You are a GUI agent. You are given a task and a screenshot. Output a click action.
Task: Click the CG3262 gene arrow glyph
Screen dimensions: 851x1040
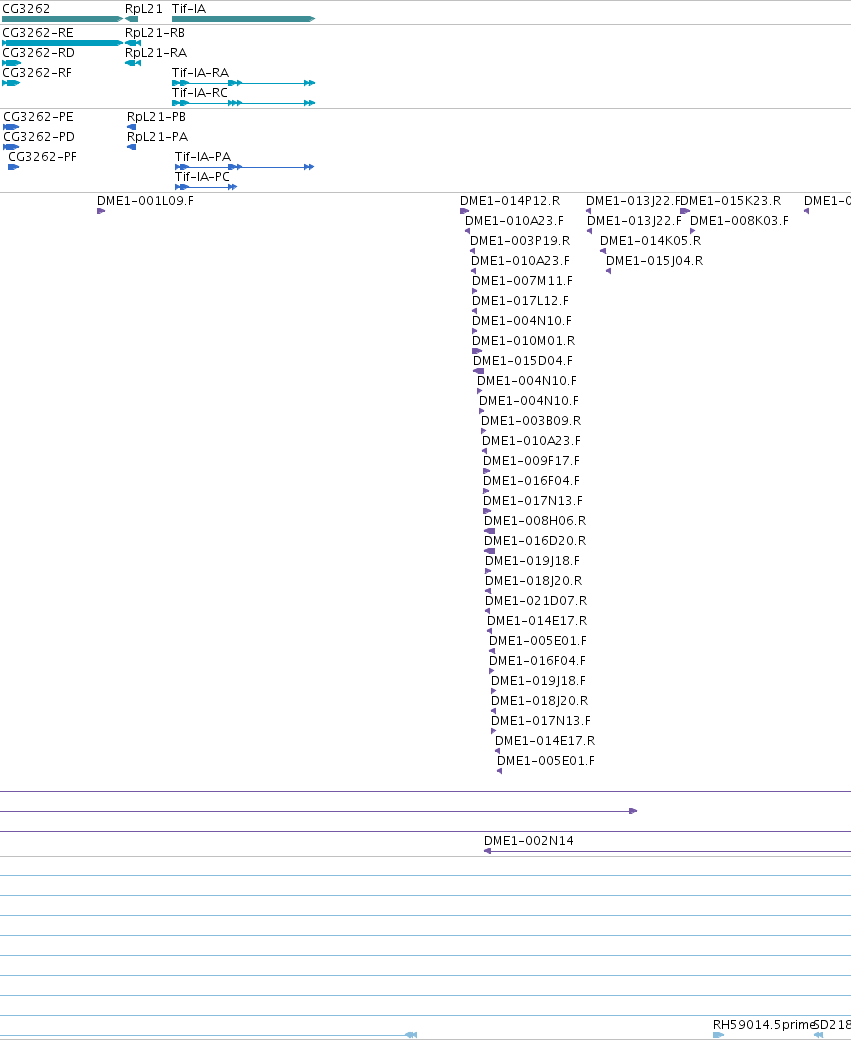point(62,19)
